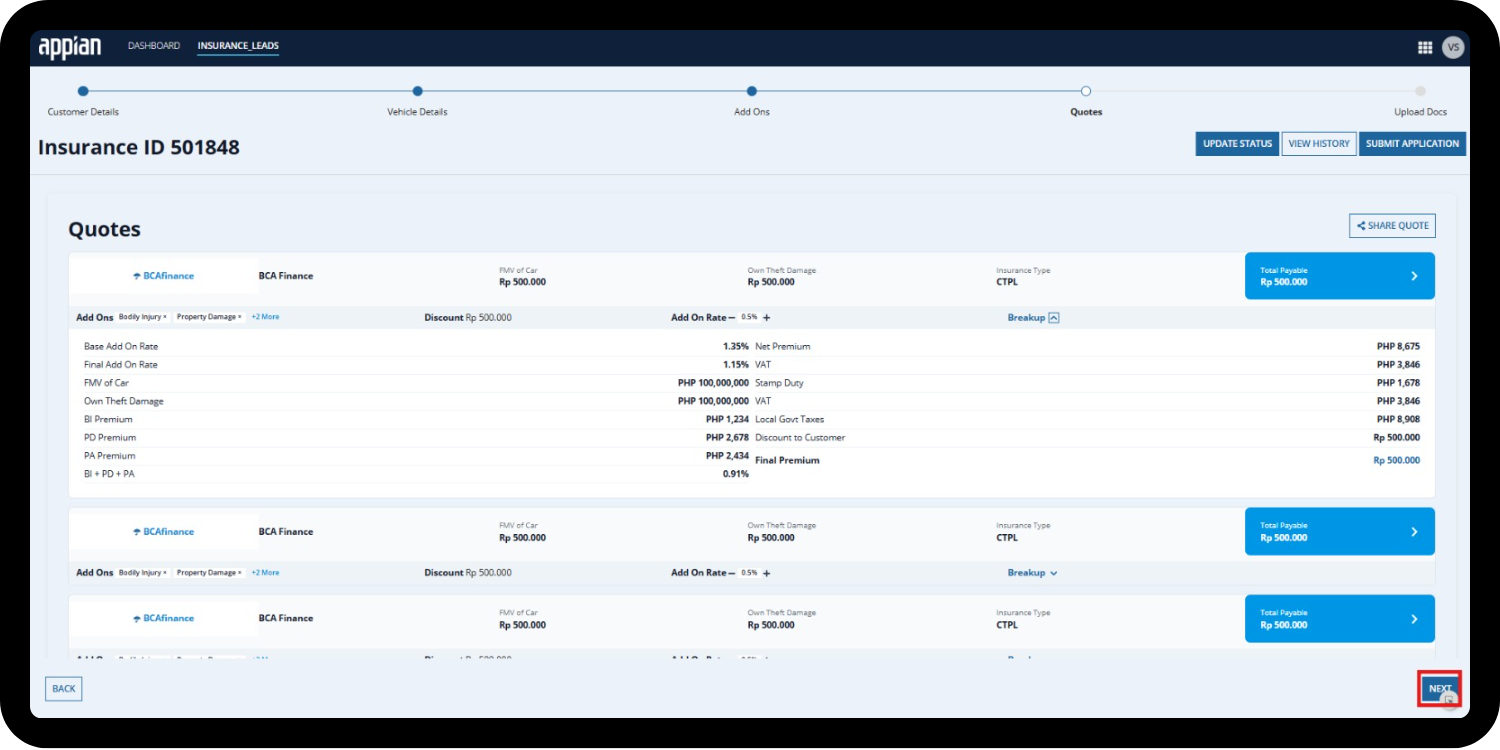Remove Property Damage add-on in second quote
The width and height of the screenshot is (1500, 750).
[x=240, y=573]
